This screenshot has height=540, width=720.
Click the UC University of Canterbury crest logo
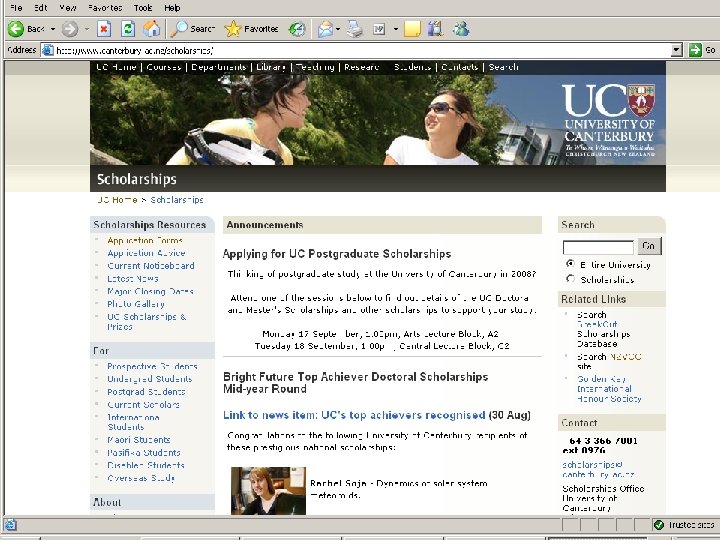[609, 120]
